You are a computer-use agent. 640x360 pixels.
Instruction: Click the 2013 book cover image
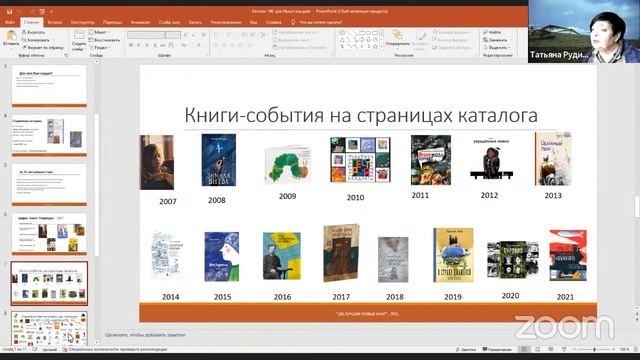click(553, 159)
